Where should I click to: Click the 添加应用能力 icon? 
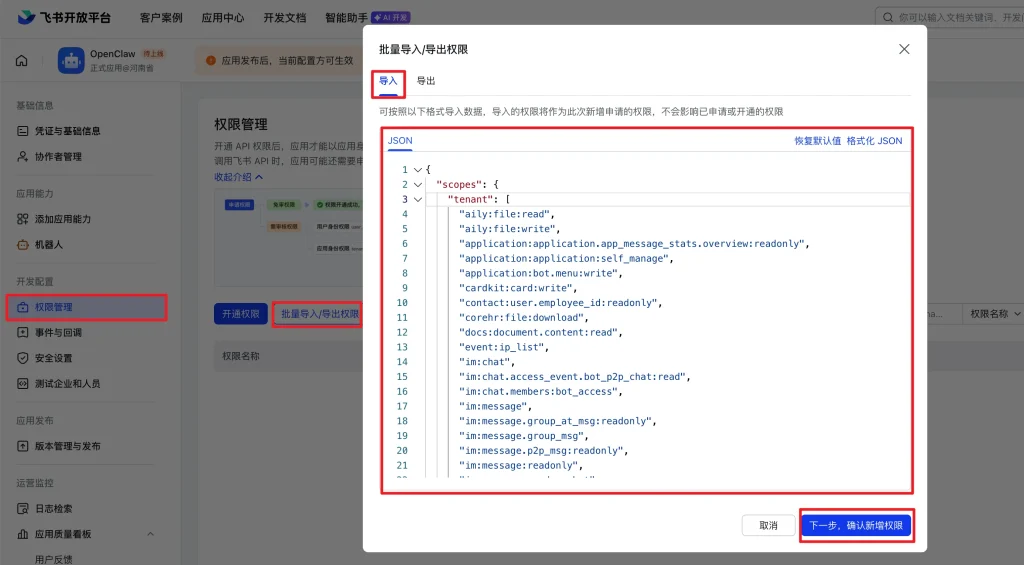coord(23,219)
